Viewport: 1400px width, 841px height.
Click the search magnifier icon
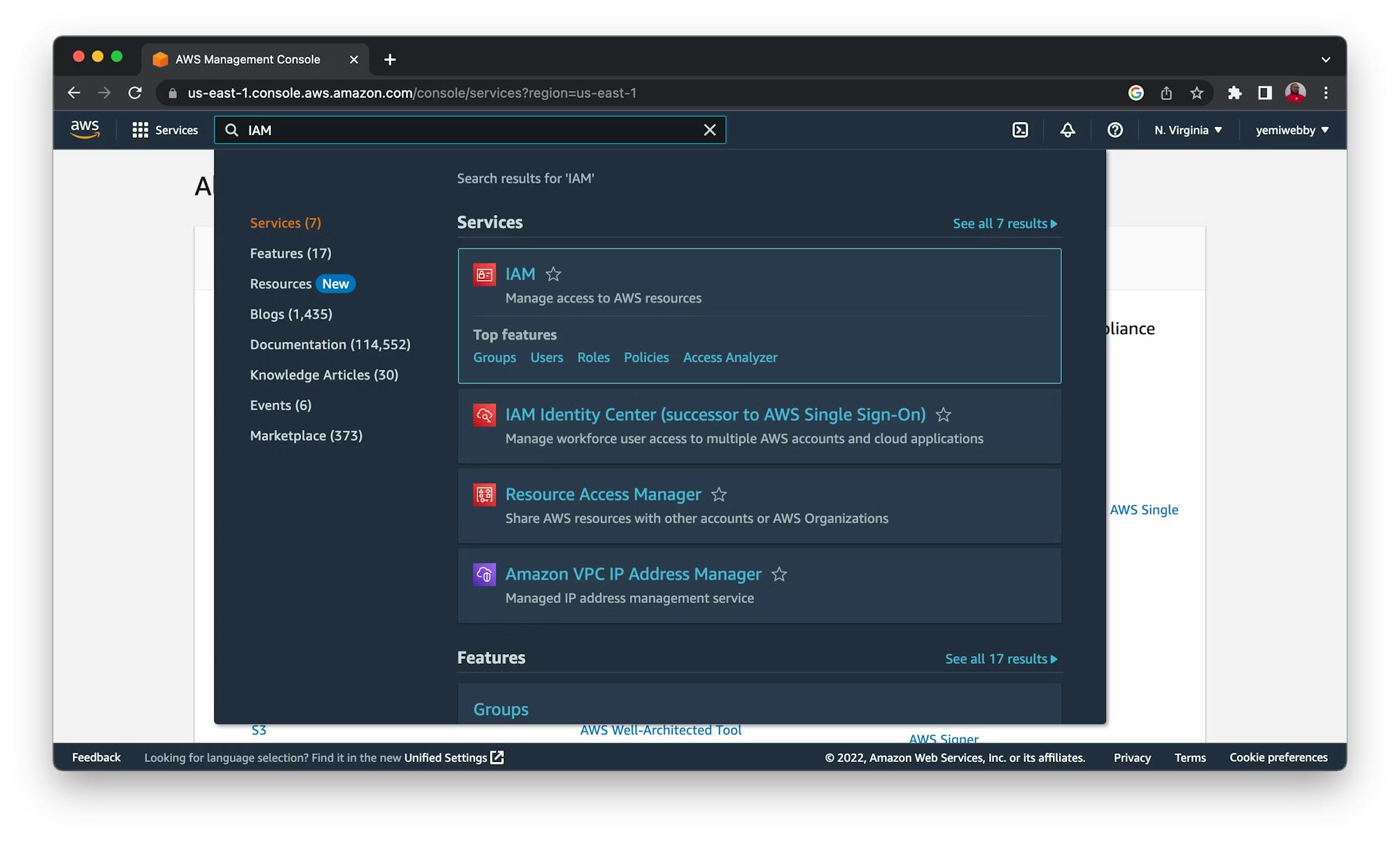click(x=231, y=130)
